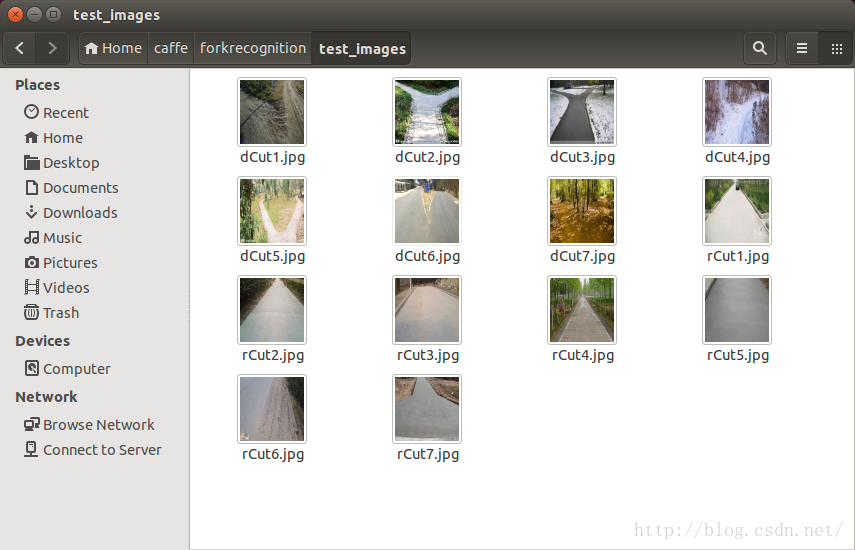Go back with the left arrow button

[x=20, y=49]
